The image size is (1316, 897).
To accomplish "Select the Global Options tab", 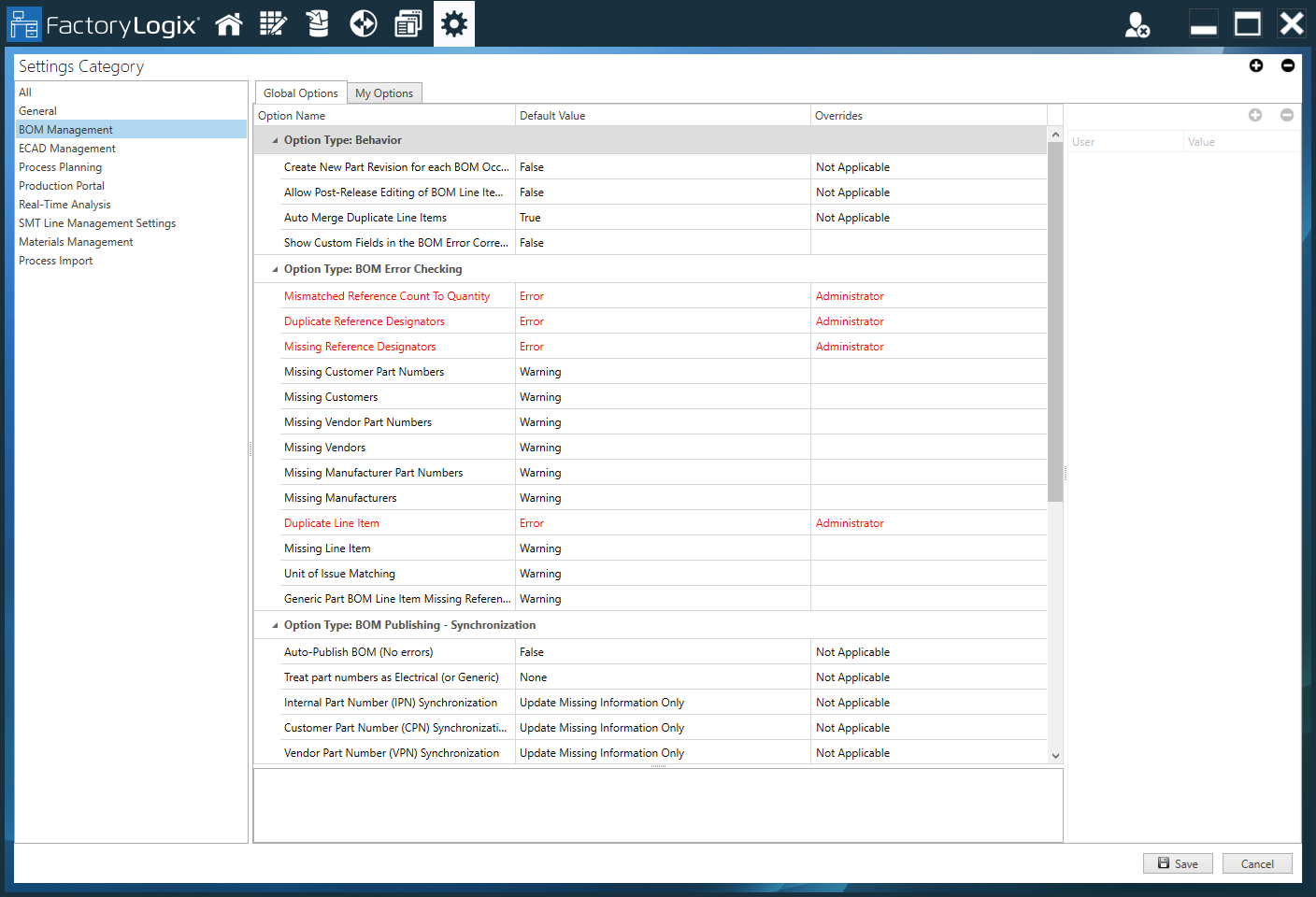I will 300,93.
